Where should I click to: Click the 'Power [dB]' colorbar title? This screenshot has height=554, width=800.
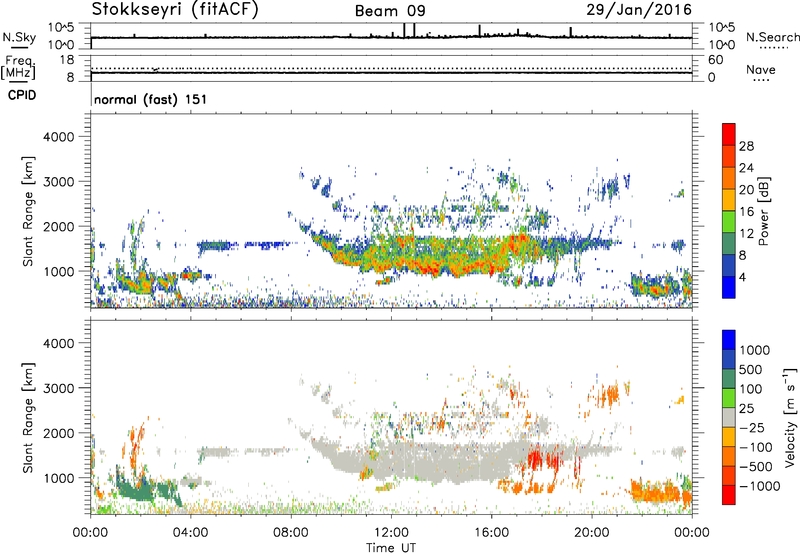tap(763, 211)
